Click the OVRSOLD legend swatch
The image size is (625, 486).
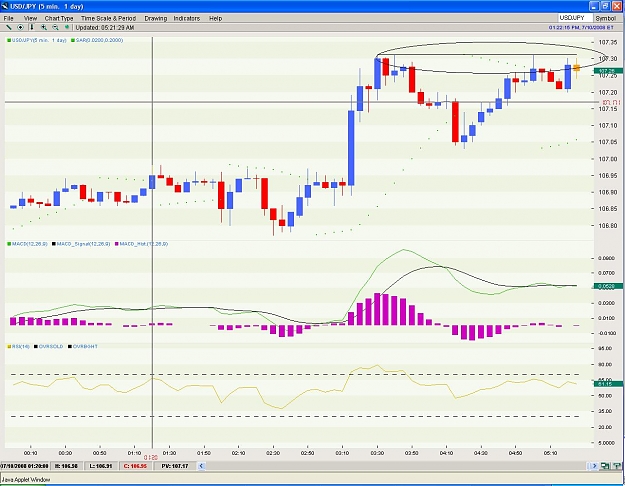tap(36, 346)
